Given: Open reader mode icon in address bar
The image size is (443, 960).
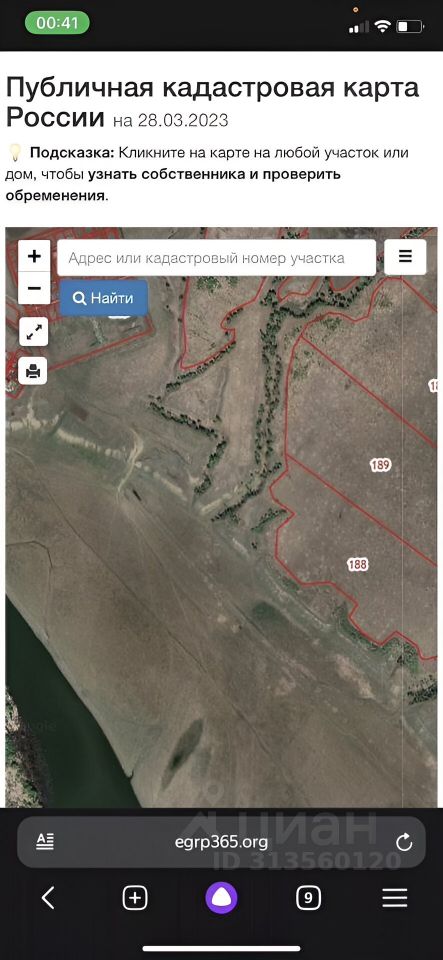Looking at the screenshot, I should (x=45, y=842).
